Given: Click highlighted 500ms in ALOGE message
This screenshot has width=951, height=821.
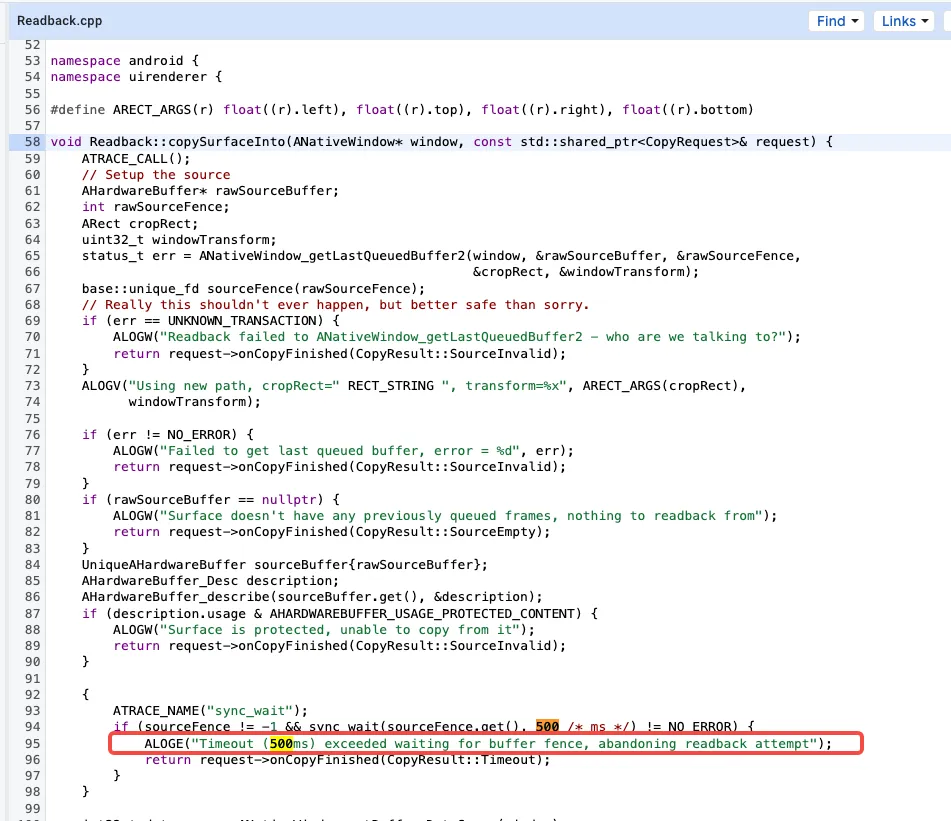Looking at the screenshot, I should pos(289,744).
